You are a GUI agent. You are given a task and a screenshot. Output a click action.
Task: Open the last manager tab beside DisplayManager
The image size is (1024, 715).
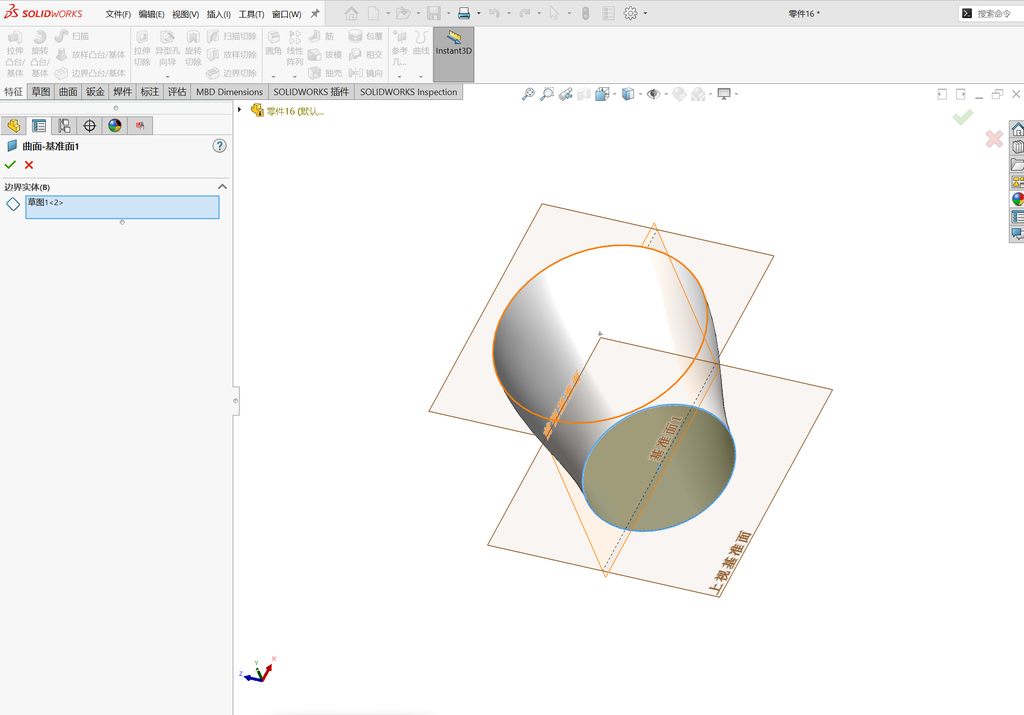coord(140,125)
